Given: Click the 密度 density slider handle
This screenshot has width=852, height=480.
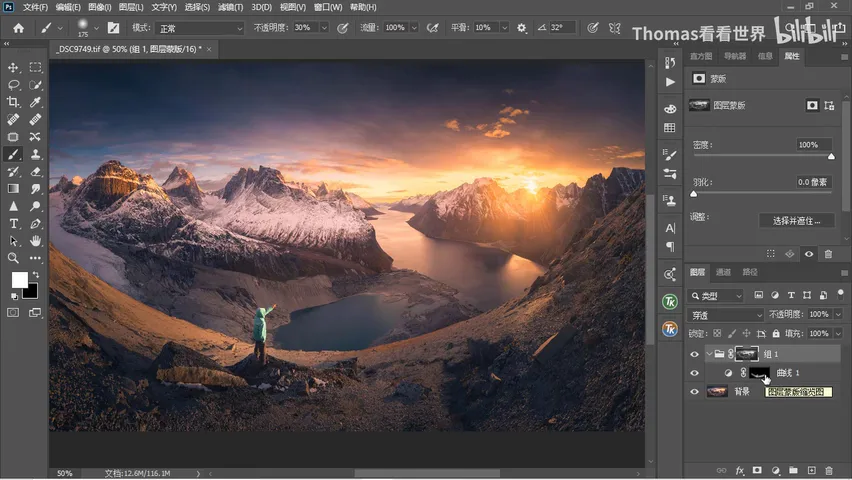Looking at the screenshot, I should coord(831,157).
